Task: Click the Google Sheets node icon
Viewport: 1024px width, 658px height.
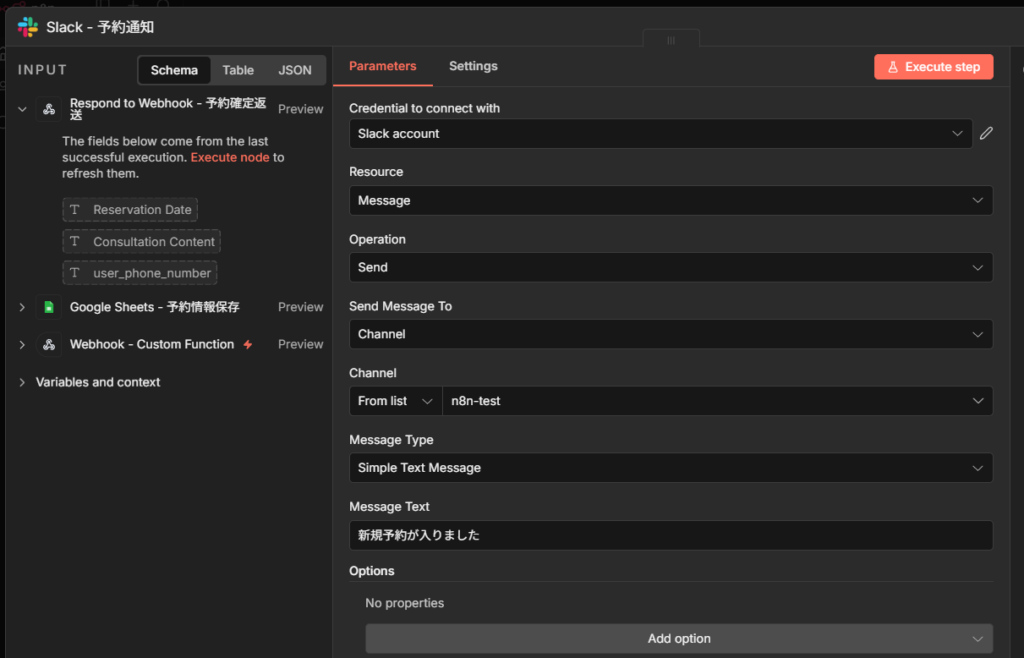Action: (49, 307)
